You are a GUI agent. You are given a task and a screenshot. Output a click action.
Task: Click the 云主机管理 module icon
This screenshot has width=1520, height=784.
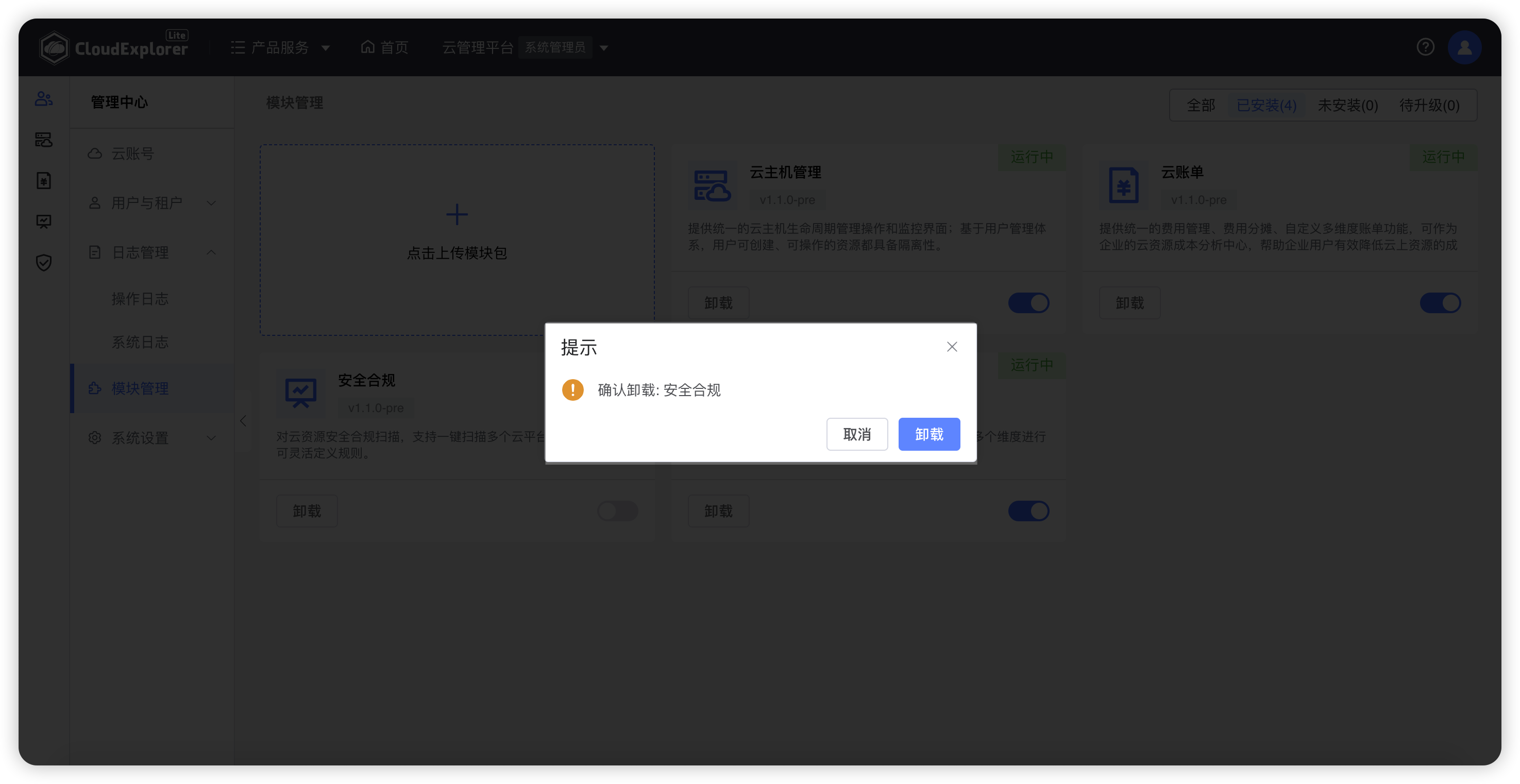point(712,186)
